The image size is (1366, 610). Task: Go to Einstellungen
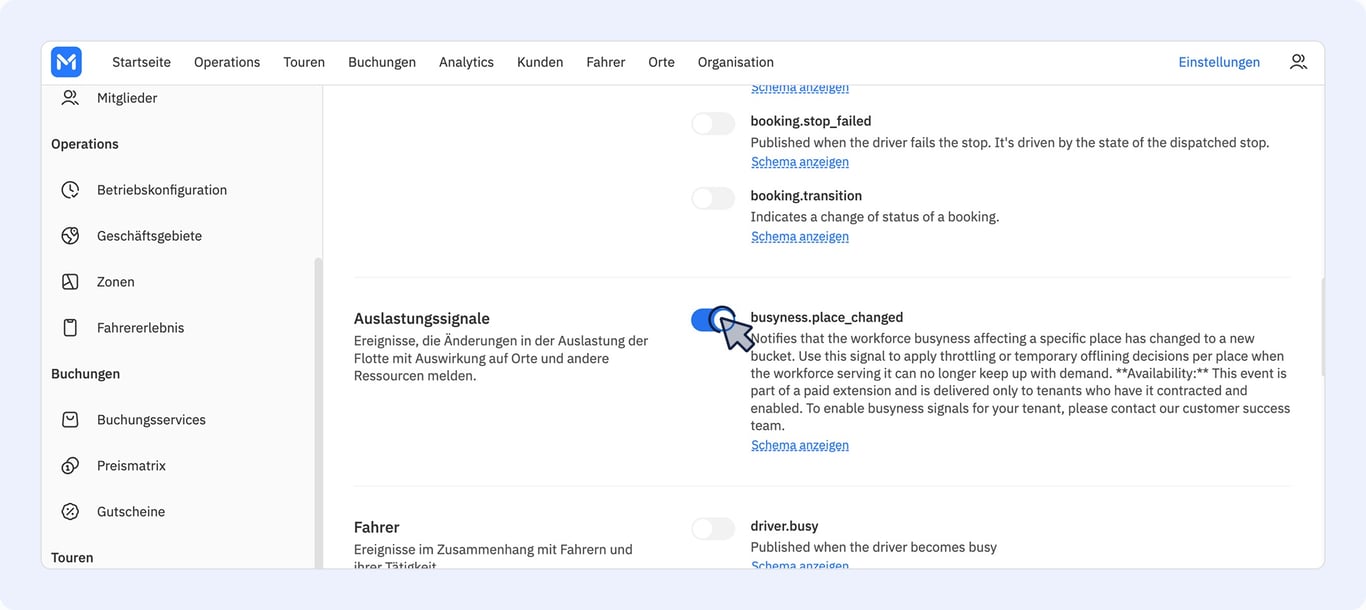(x=1219, y=62)
